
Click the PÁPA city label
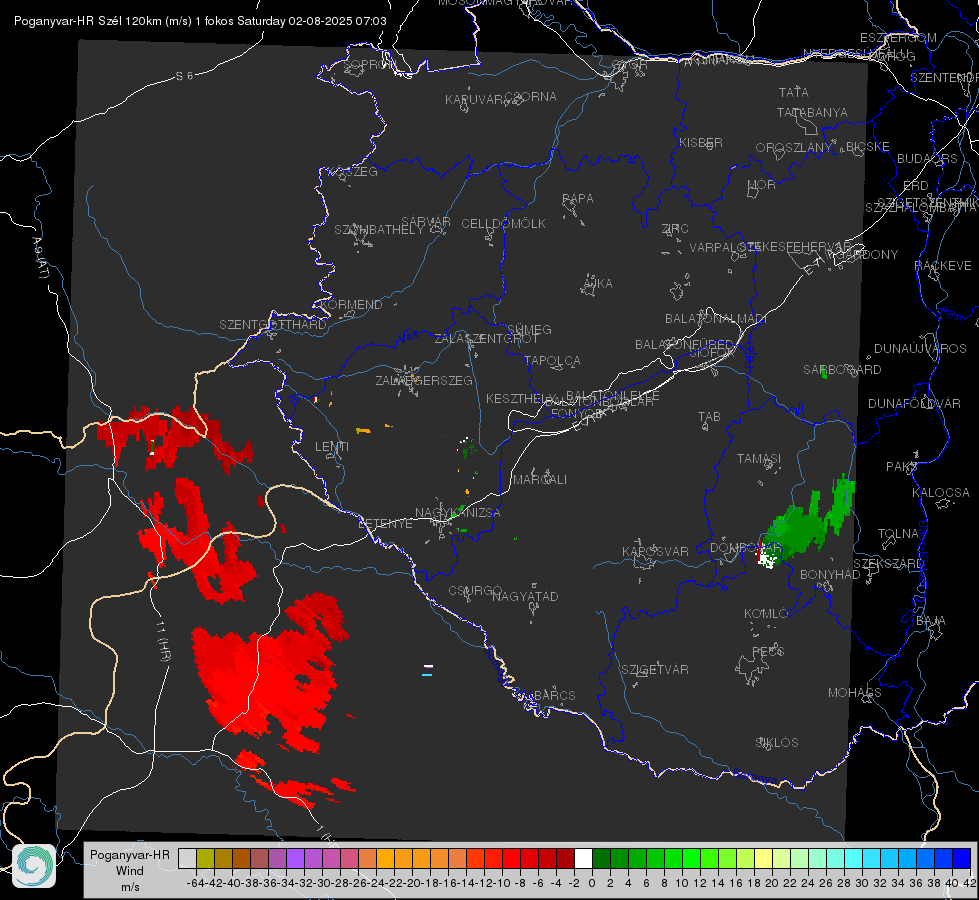click(x=578, y=198)
